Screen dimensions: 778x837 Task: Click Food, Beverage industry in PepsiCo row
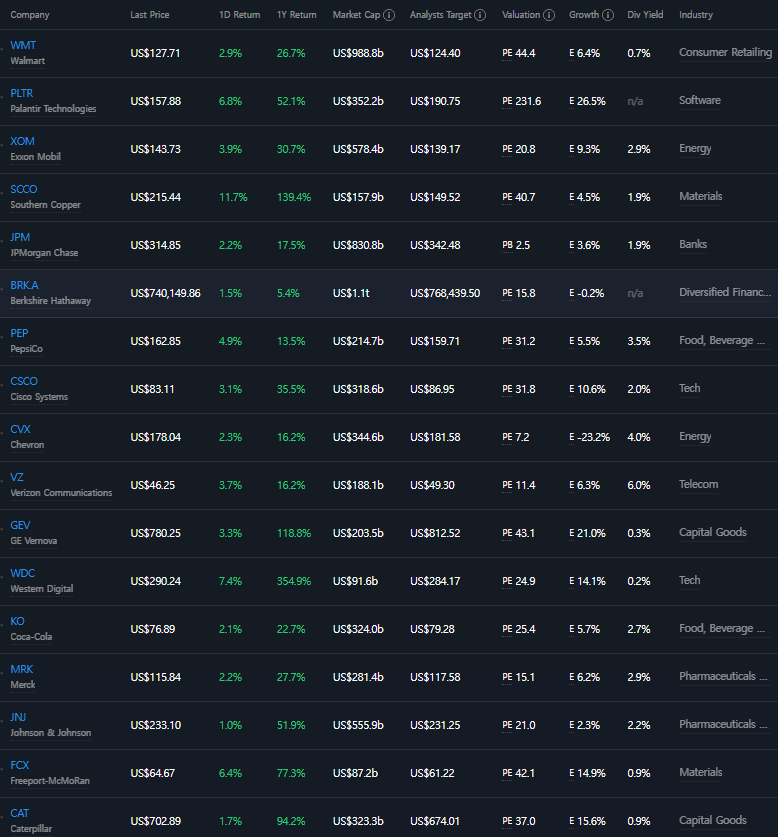722,341
